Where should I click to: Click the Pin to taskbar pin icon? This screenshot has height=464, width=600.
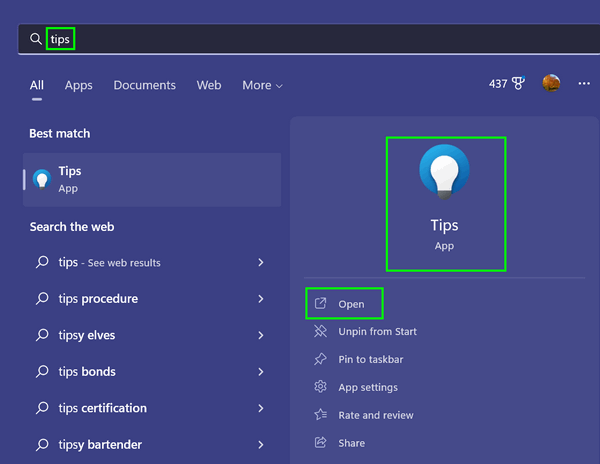(x=320, y=359)
